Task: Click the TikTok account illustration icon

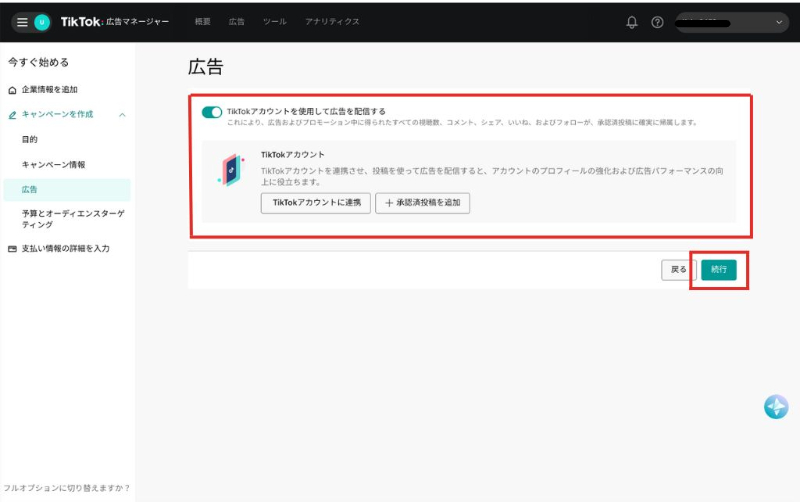Action: (x=231, y=170)
